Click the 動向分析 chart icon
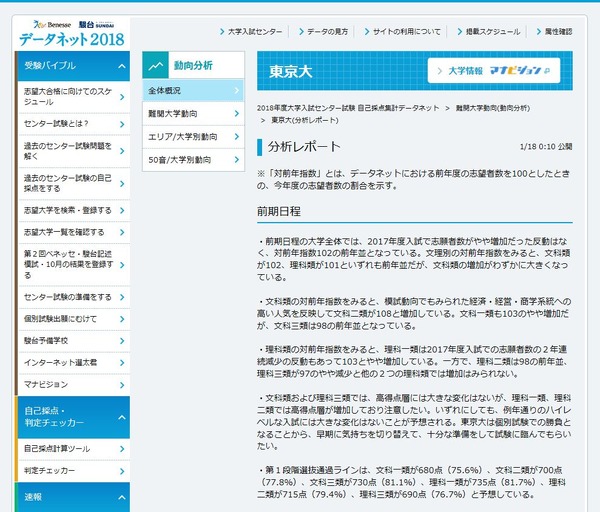Screen dimensions: 600x512 (157, 65)
